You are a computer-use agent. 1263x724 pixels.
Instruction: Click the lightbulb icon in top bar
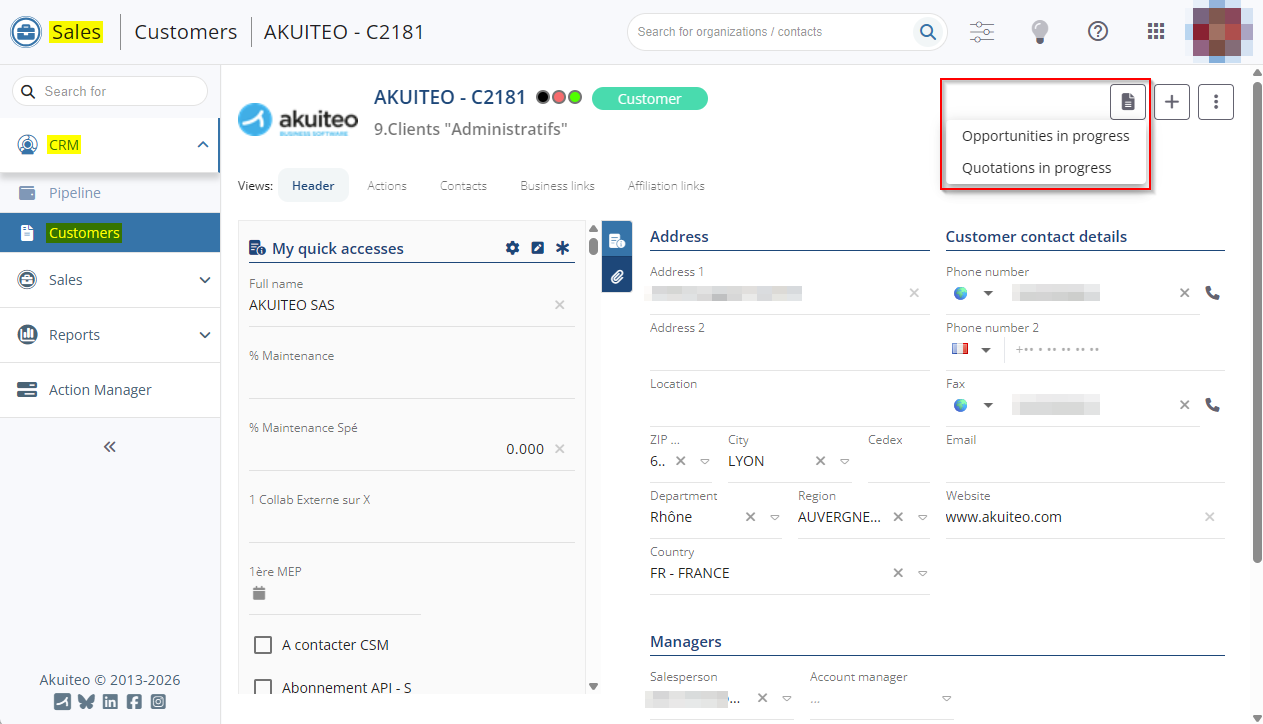(x=1040, y=32)
